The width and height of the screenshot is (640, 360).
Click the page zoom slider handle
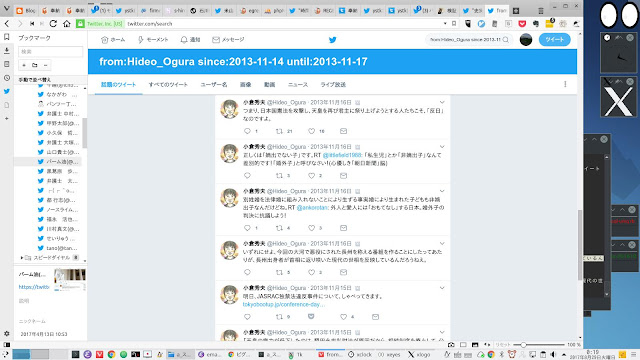coord(523,345)
